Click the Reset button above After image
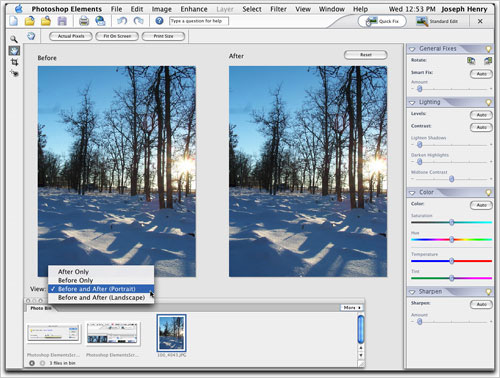Viewport: 500px width, 378px height. point(366,55)
